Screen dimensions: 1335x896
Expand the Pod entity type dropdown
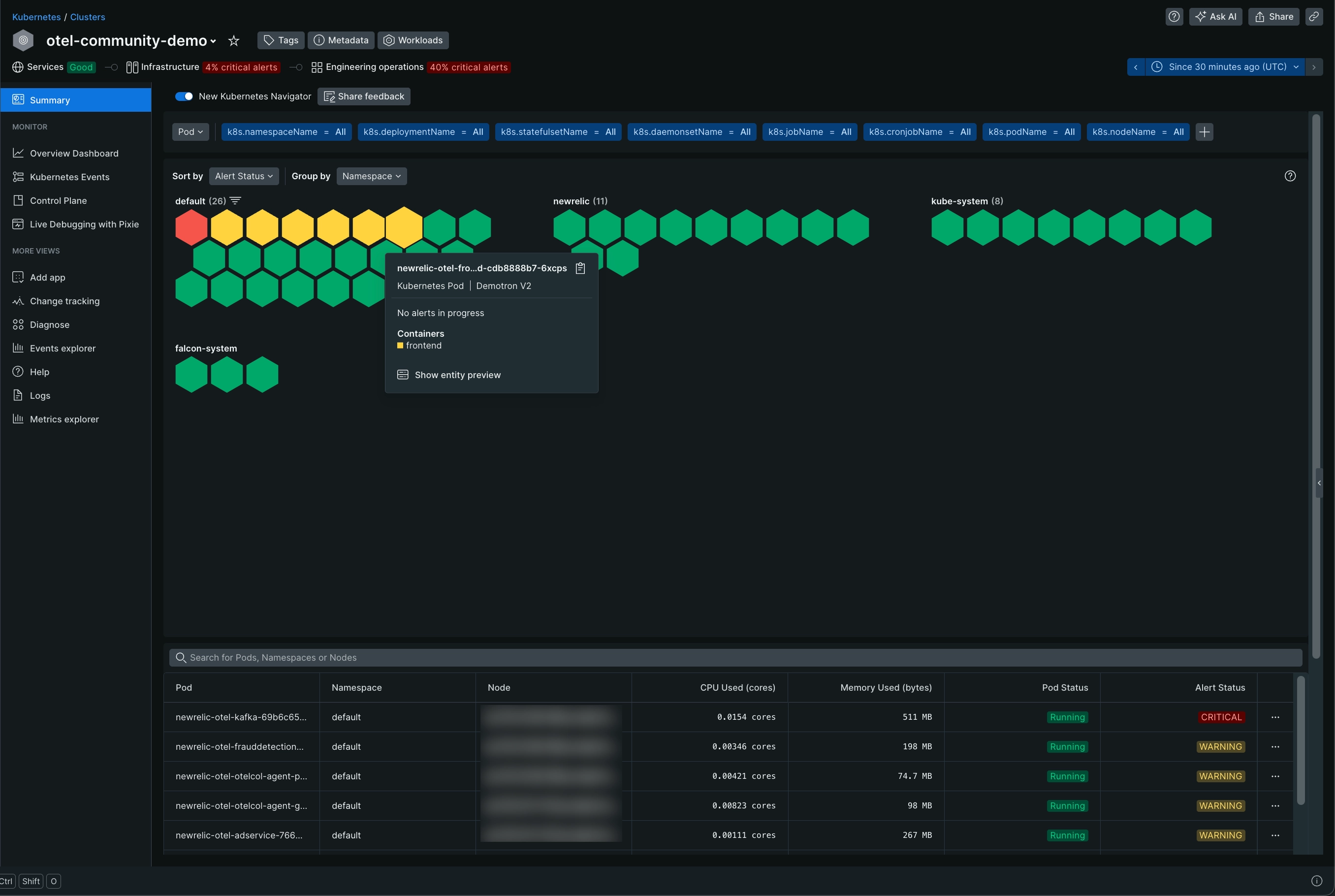pyautogui.click(x=190, y=132)
